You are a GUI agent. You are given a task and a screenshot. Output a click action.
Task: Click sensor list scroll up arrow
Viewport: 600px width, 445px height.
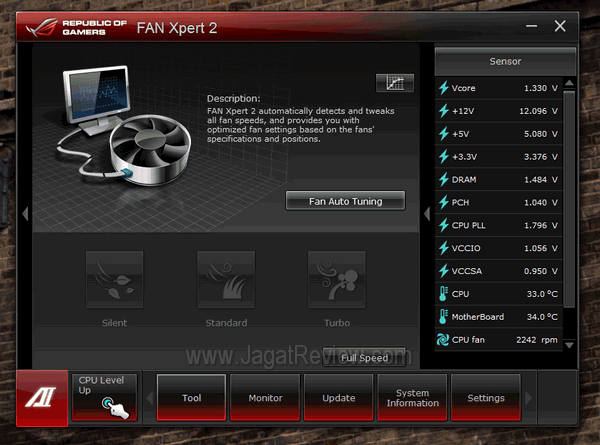click(569, 83)
